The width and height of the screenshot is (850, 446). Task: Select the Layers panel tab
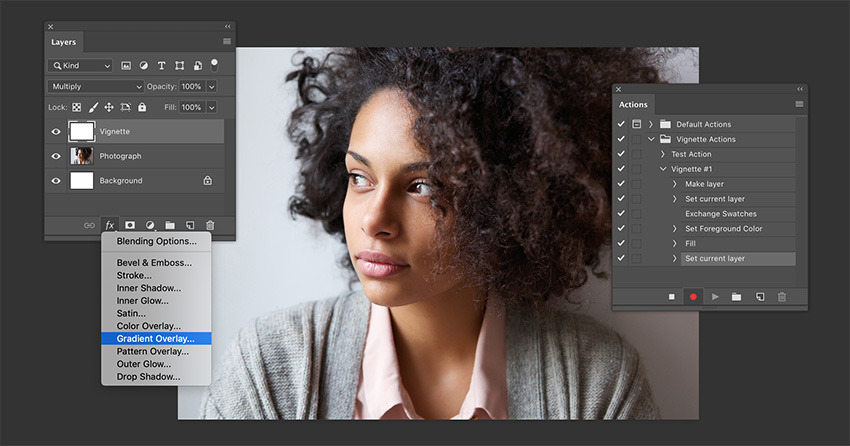[x=63, y=42]
